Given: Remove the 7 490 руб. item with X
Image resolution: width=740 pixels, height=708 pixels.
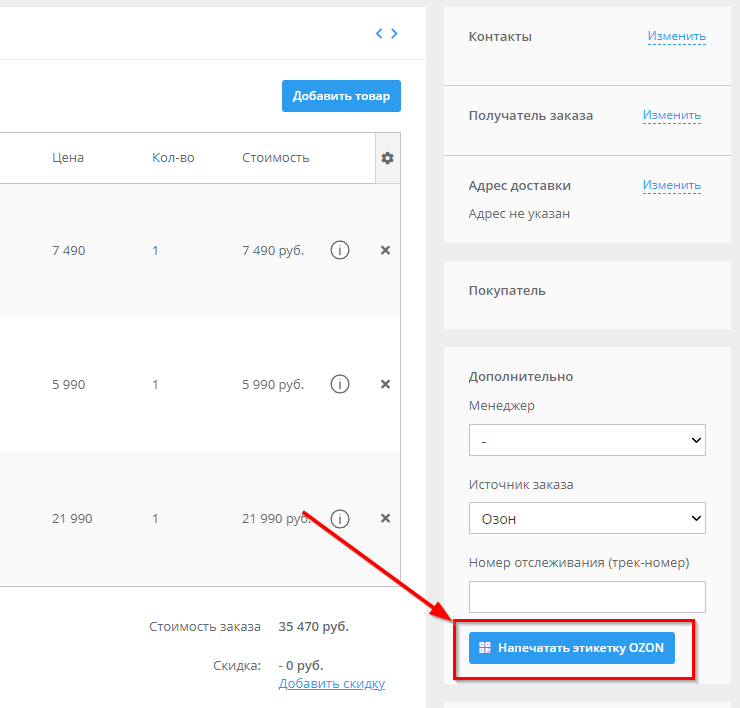Looking at the screenshot, I should point(385,250).
